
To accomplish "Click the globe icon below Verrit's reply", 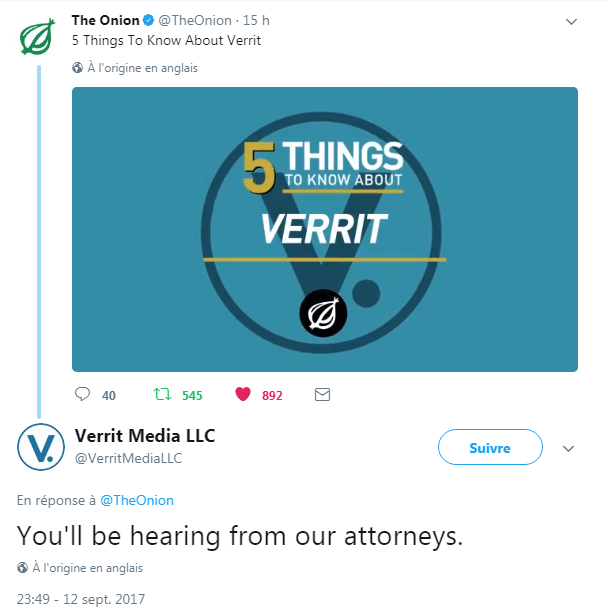I will tap(23, 568).
